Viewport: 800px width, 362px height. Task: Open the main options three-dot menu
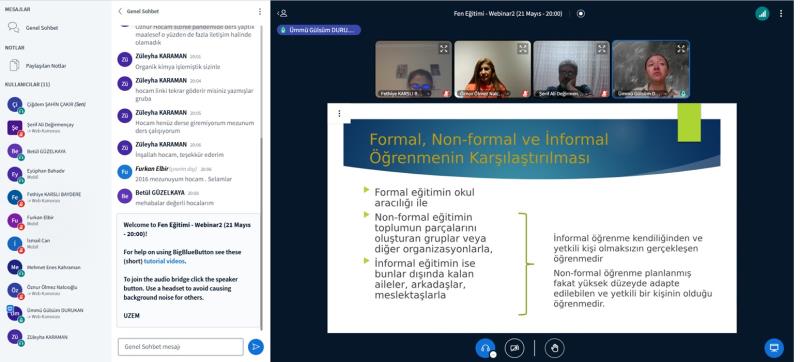point(781,14)
